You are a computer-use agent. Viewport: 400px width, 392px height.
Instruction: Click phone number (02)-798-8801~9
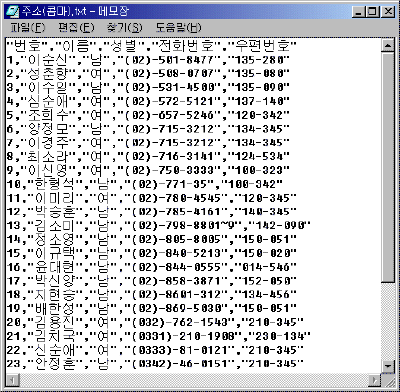click(184, 226)
